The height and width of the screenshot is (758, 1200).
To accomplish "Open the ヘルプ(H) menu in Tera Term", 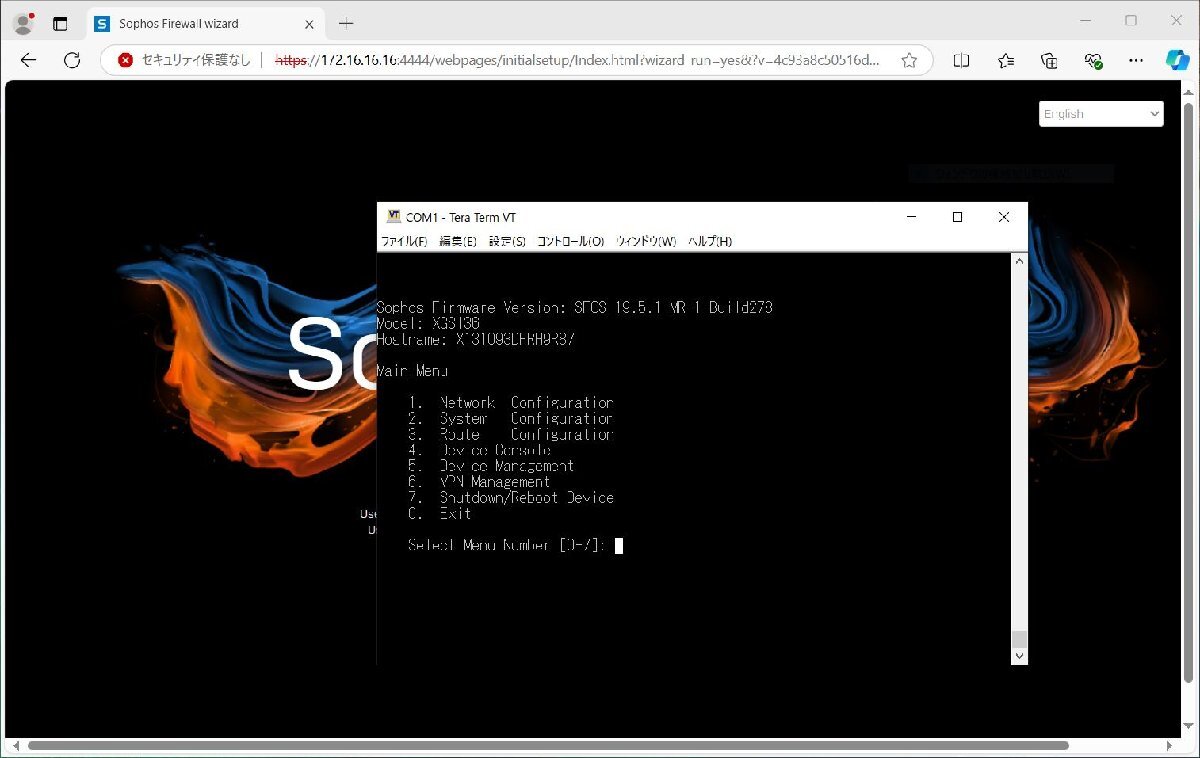I will [x=710, y=241].
